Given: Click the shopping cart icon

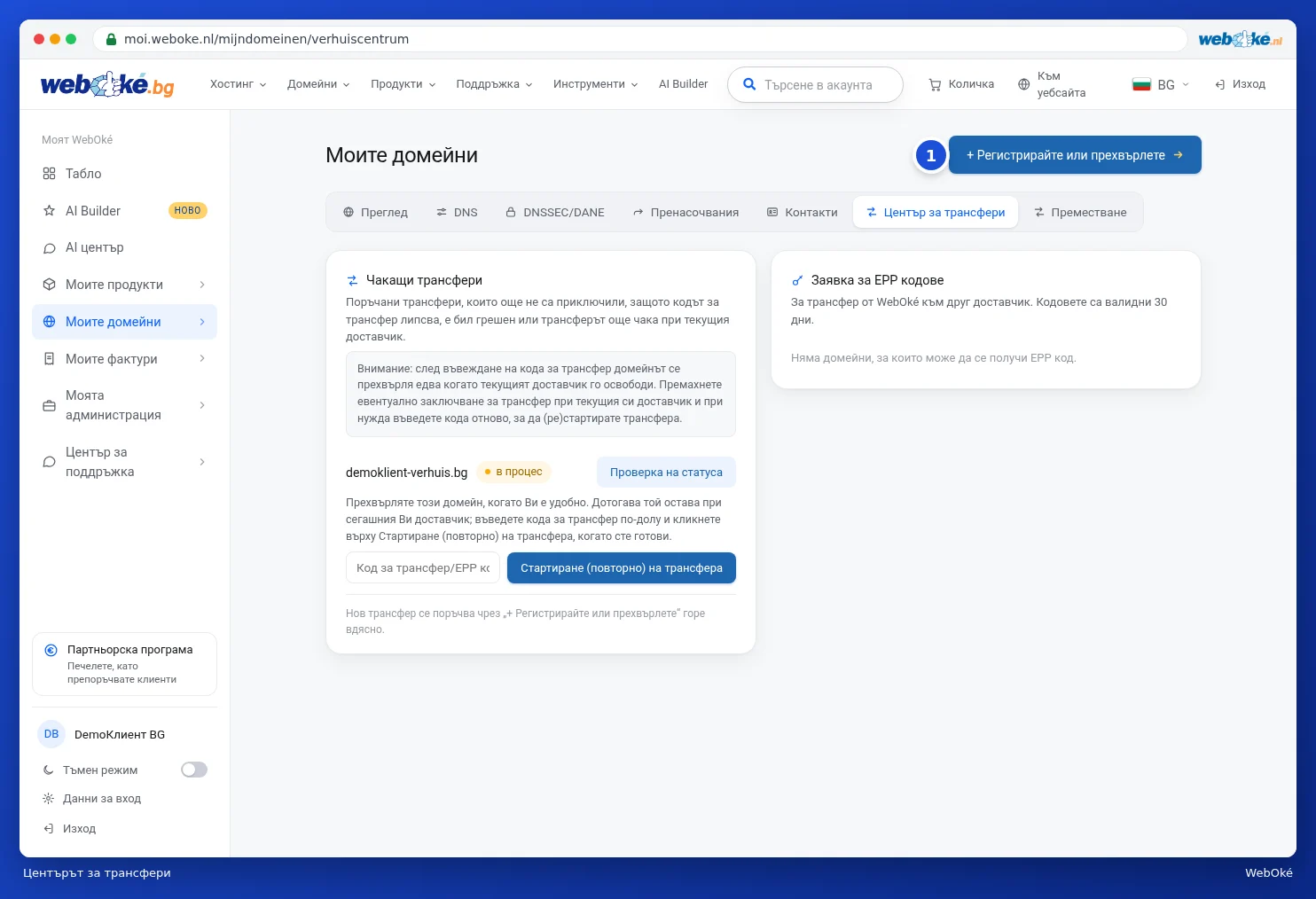Looking at the screenshot, I should [935, 85].
